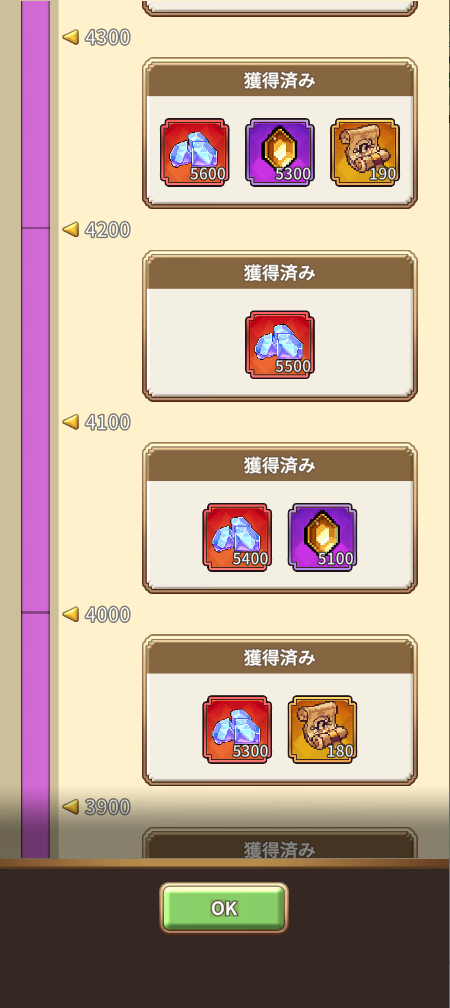Click the 獲得済み header of the 4300 reward
The width and height of the screenshot is (450, 1008).
(280, 80)
